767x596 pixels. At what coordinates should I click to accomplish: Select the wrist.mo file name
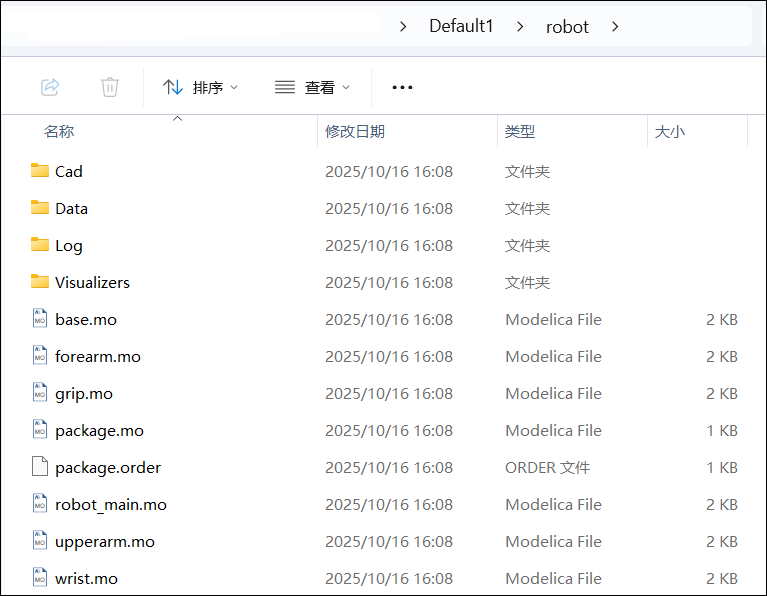click(86, 578)
